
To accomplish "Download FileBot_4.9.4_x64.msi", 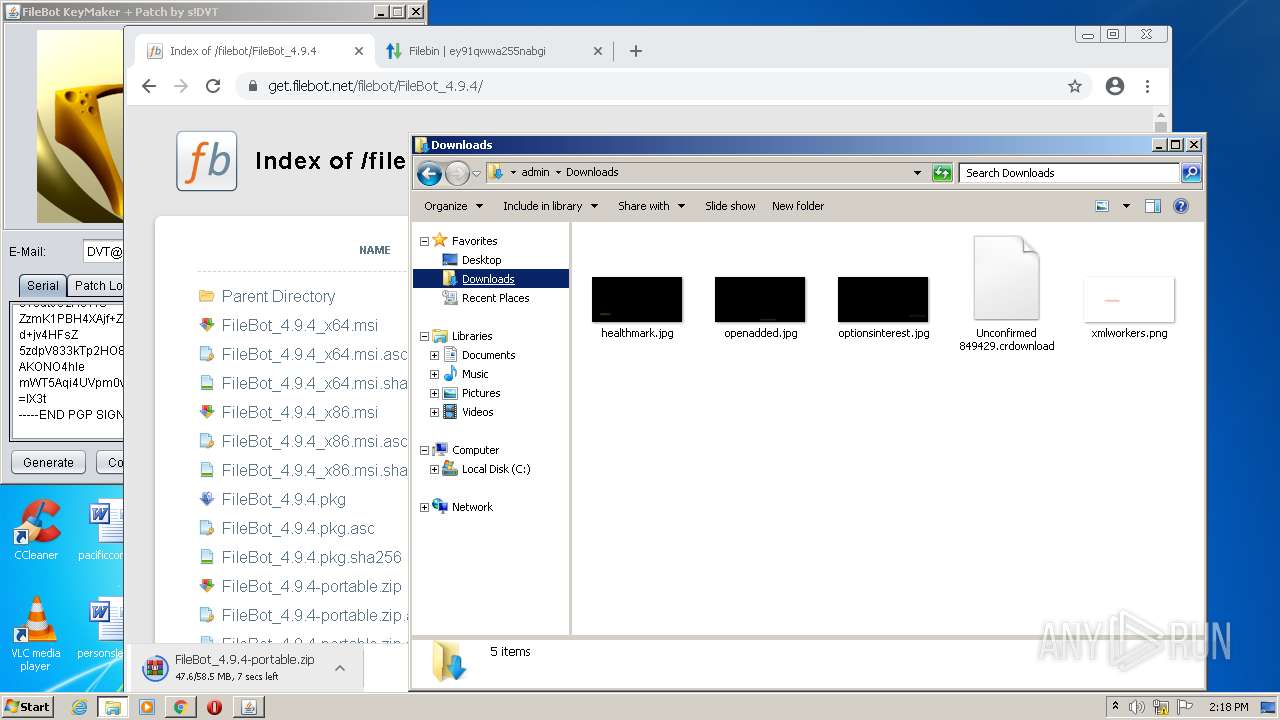I will click(x=300, y=325).
